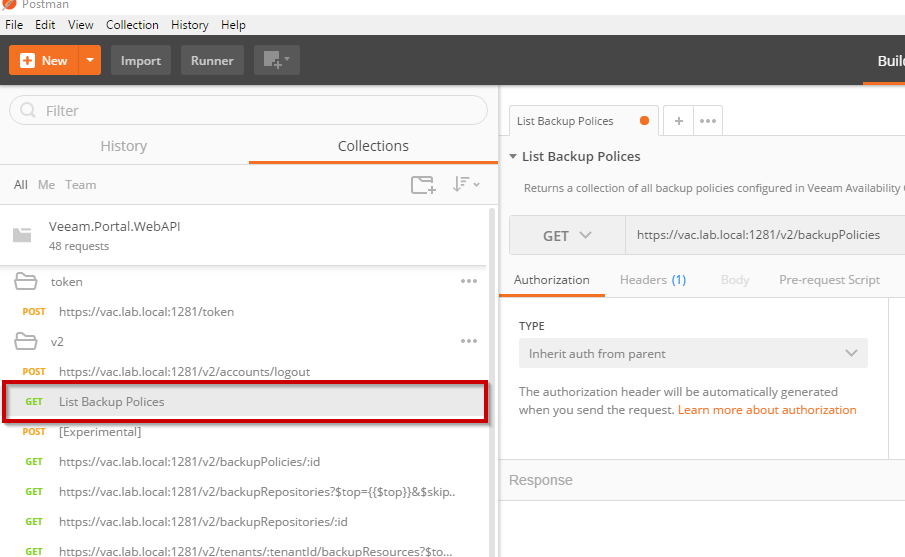
Task: Open the v2 folder three-dot menu
Action: [469, 341]
